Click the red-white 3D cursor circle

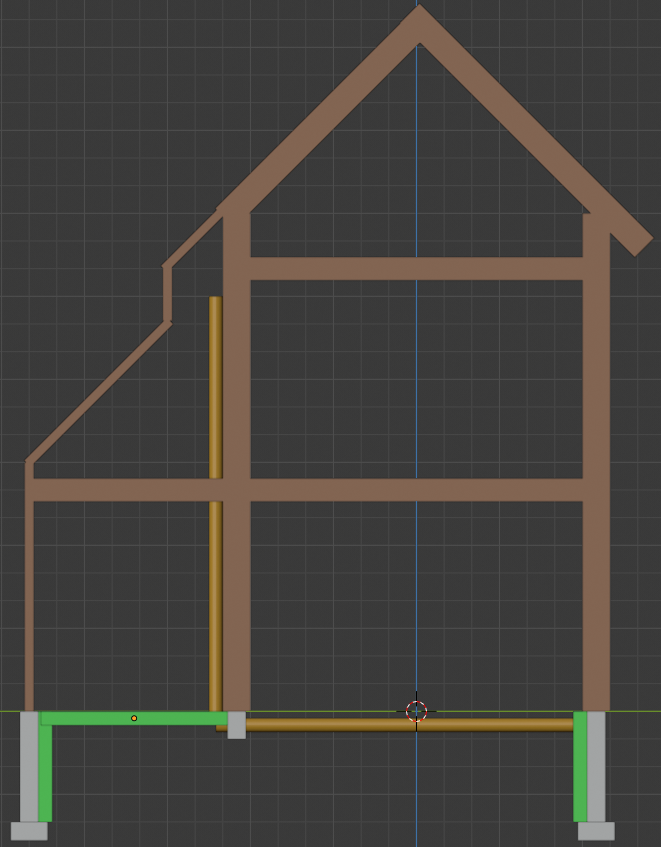pos(416,711)
